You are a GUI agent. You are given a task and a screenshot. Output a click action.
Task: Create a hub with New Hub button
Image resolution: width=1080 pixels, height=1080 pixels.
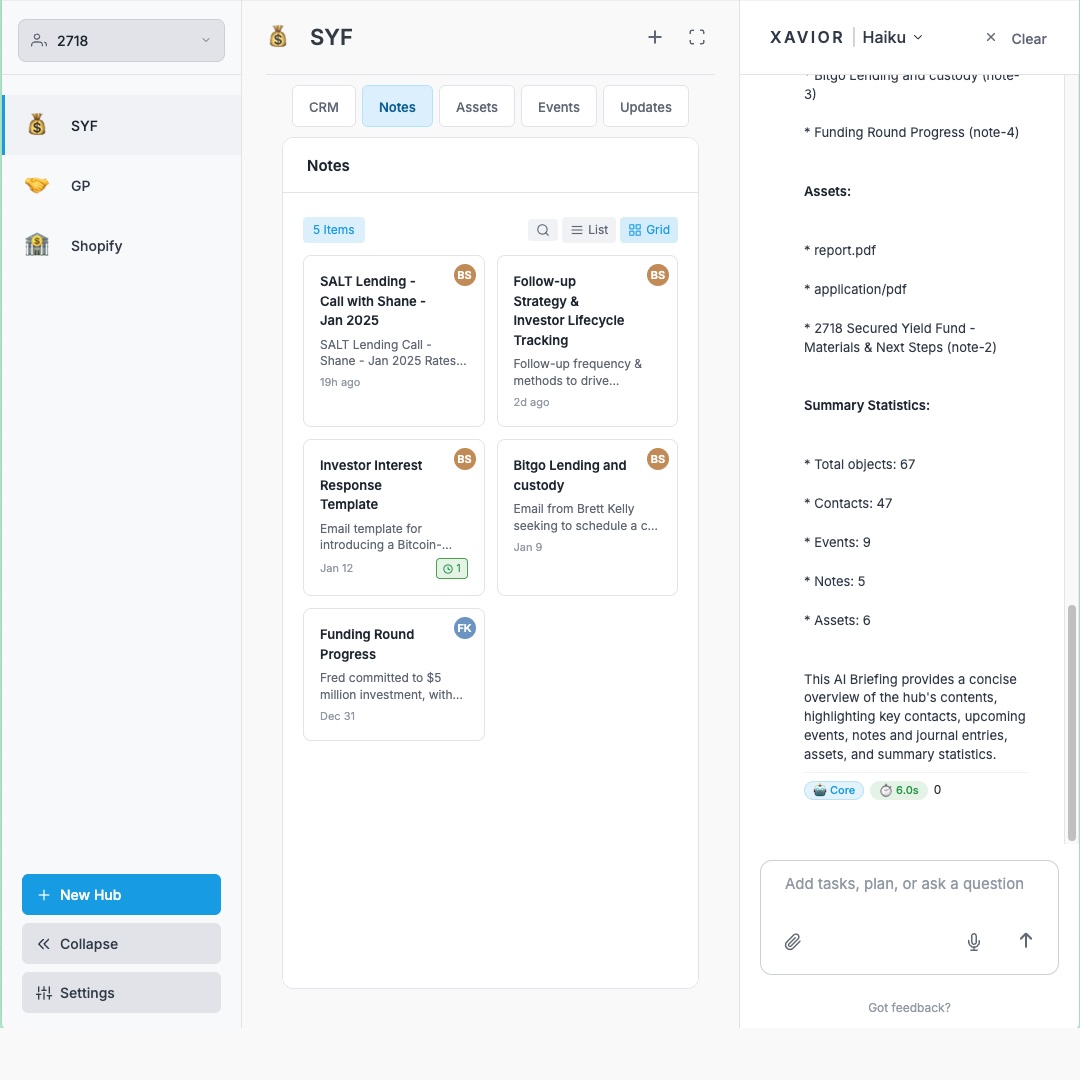click(121, 894)
